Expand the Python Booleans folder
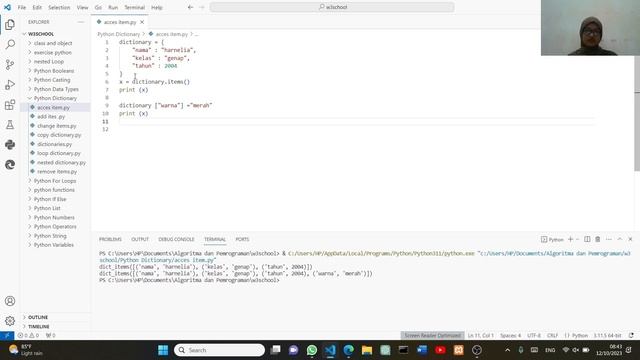The width and height of the screenshot is (640, 360). tap(53, 71)
